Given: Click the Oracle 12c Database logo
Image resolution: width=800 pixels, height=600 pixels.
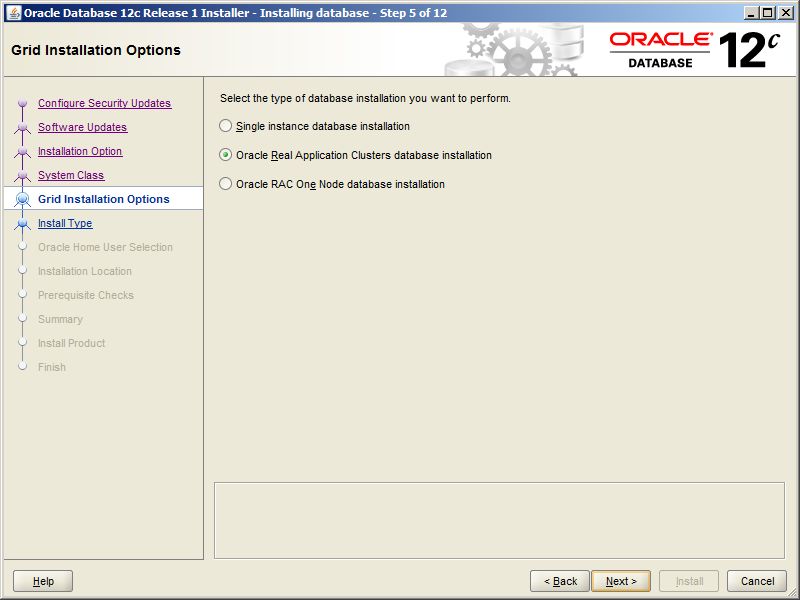Looking at the screenshot, I should pos(694,50).
